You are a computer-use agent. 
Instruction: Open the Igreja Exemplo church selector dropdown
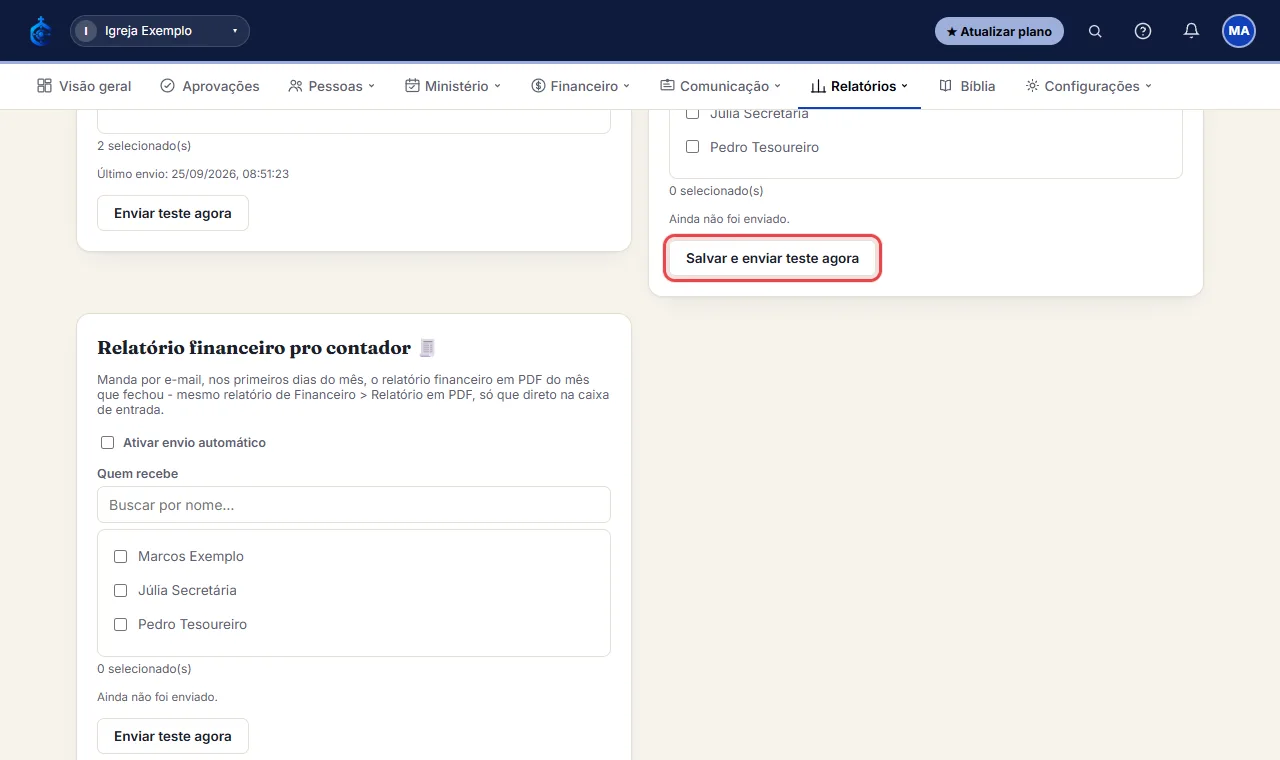160,31
